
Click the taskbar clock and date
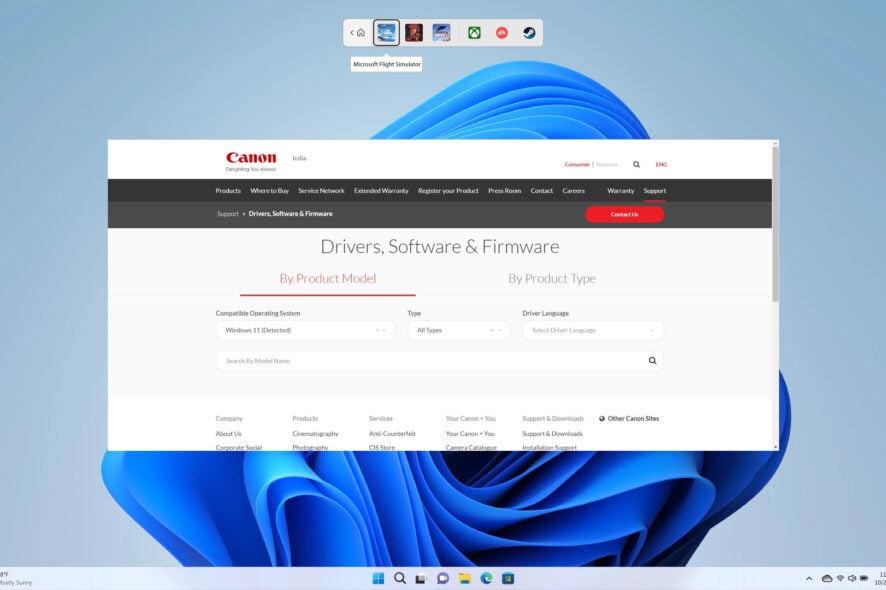tap(880, 579)
